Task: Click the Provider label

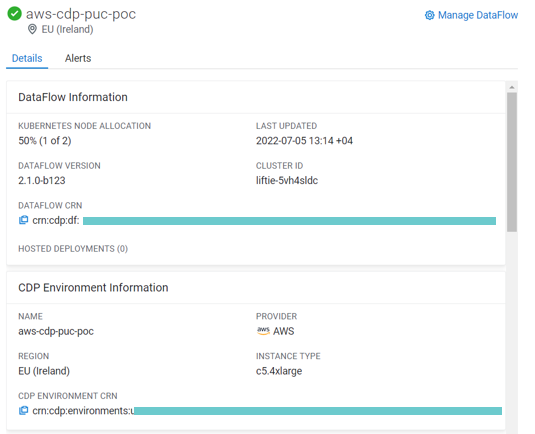Action: coord(277,316)
